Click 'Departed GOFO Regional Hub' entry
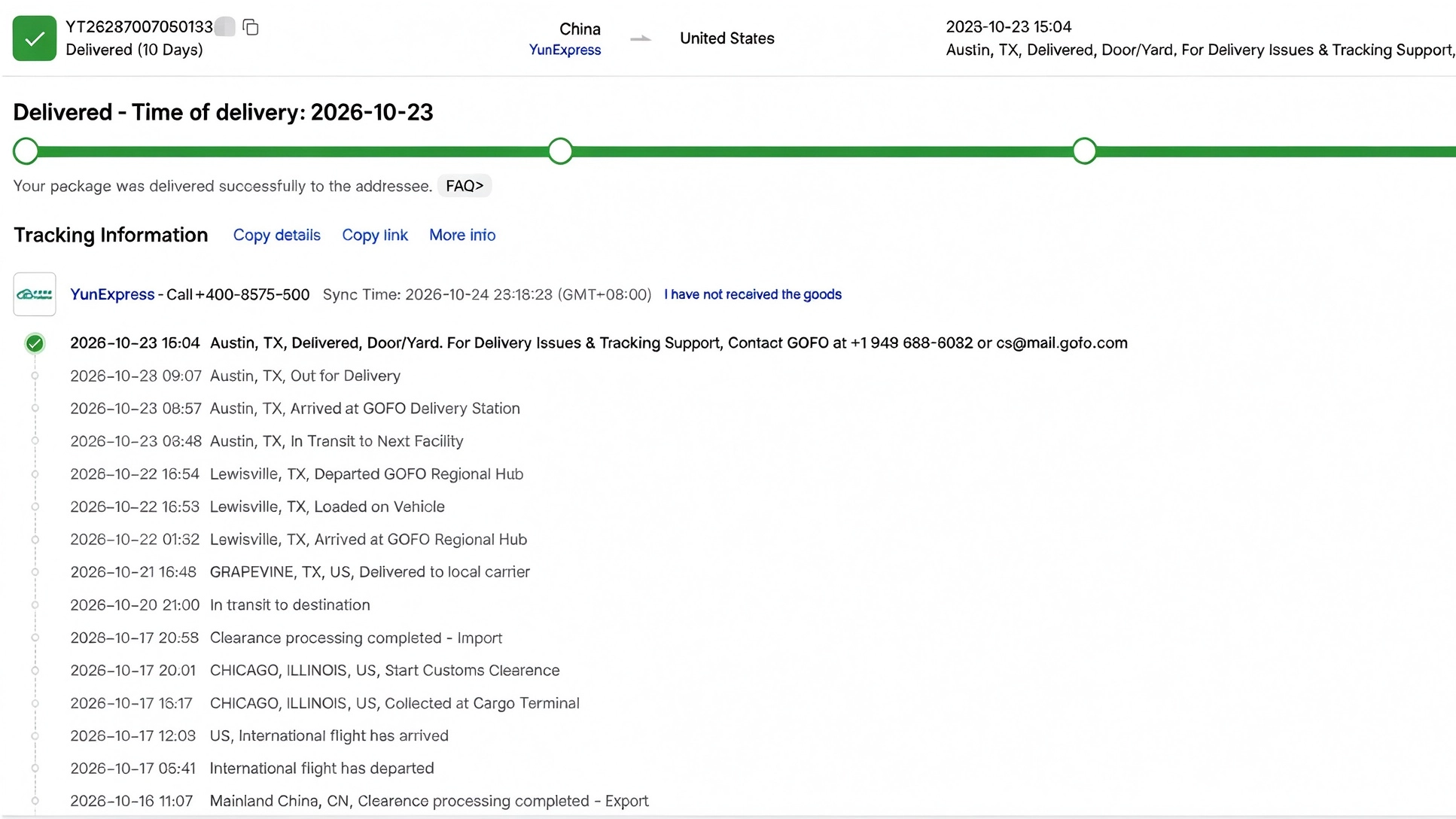1456x819 pixels. click(x=367, y=474)
